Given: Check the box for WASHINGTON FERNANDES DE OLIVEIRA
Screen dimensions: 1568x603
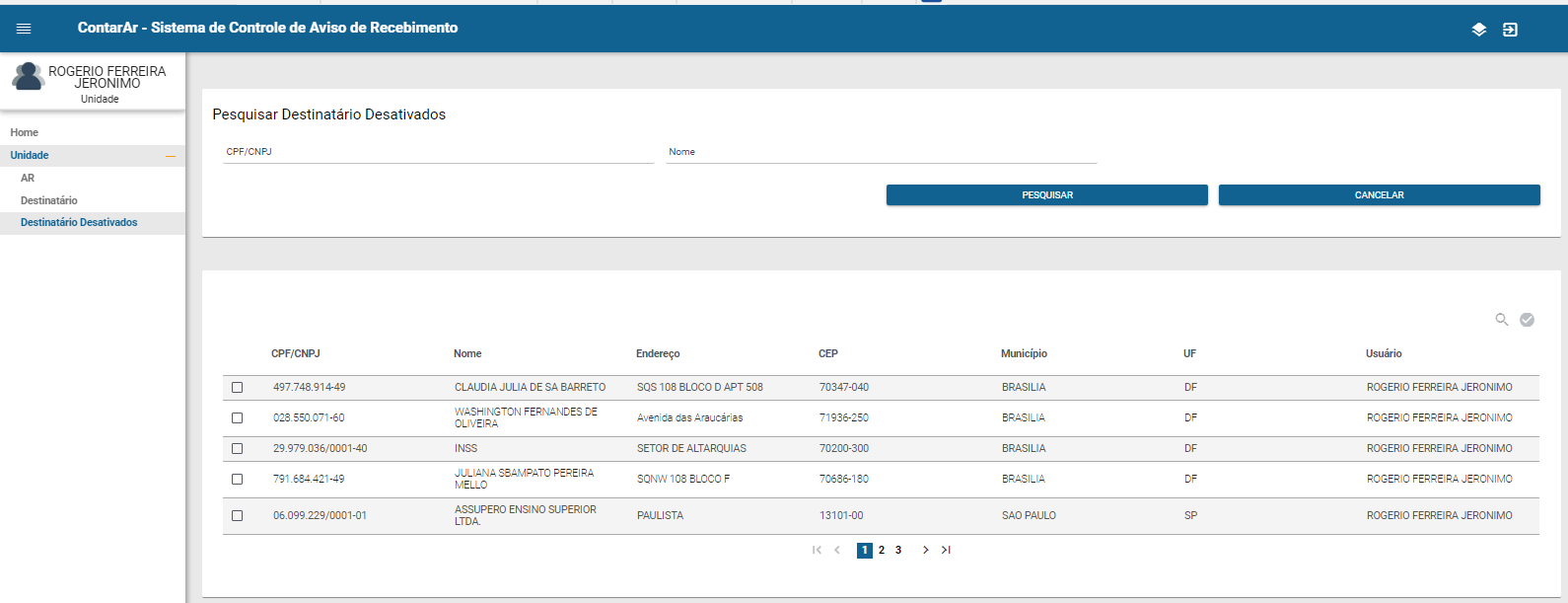Looking at the screenshot, I should coord(237,418).
